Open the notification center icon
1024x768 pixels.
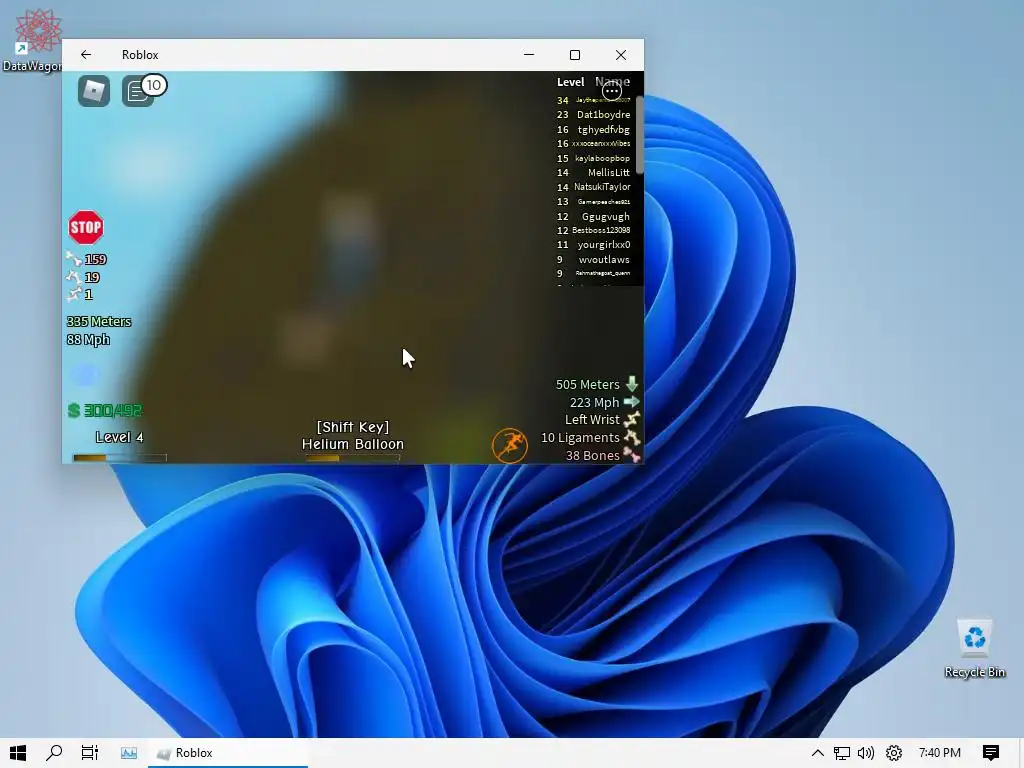tap(991, 753)
